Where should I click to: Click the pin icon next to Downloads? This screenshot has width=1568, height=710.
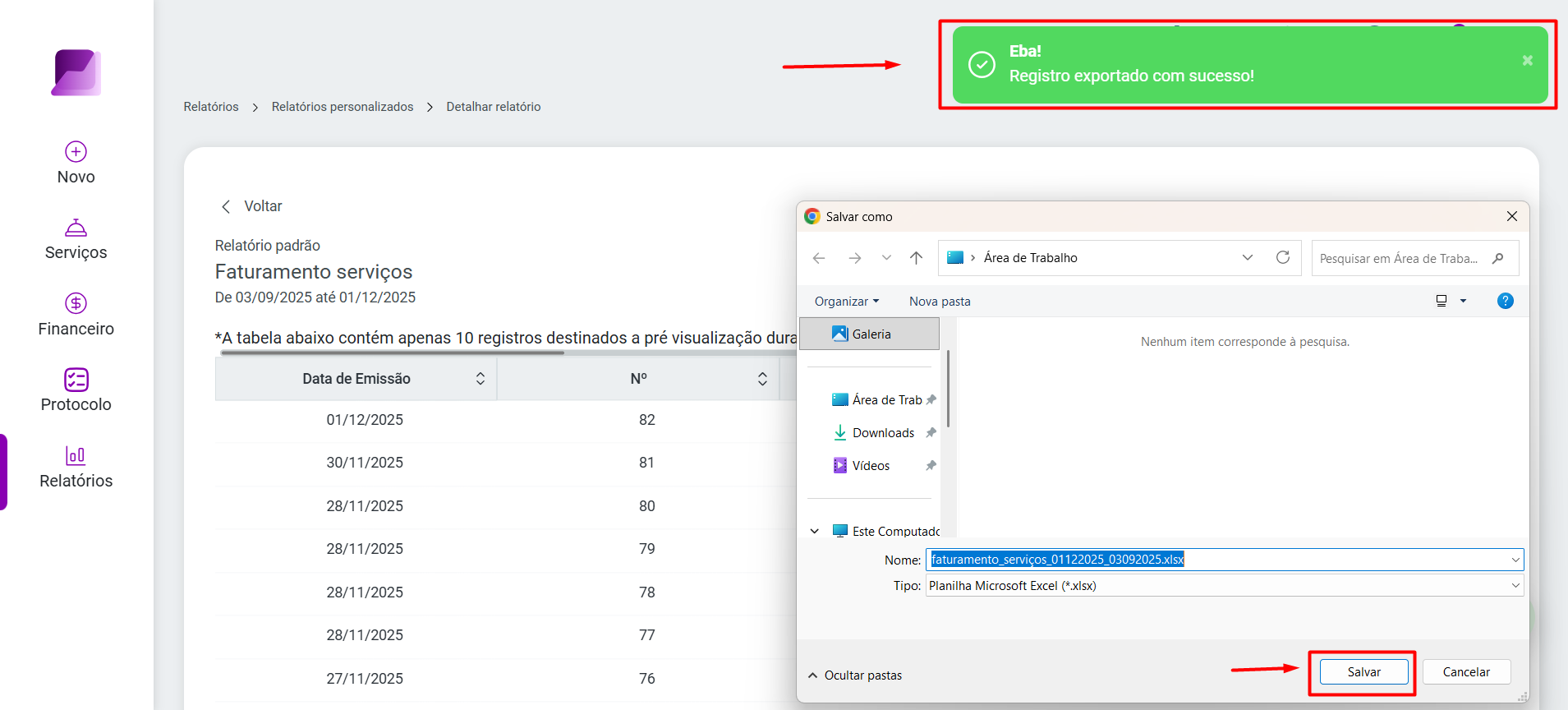(931, 433)
